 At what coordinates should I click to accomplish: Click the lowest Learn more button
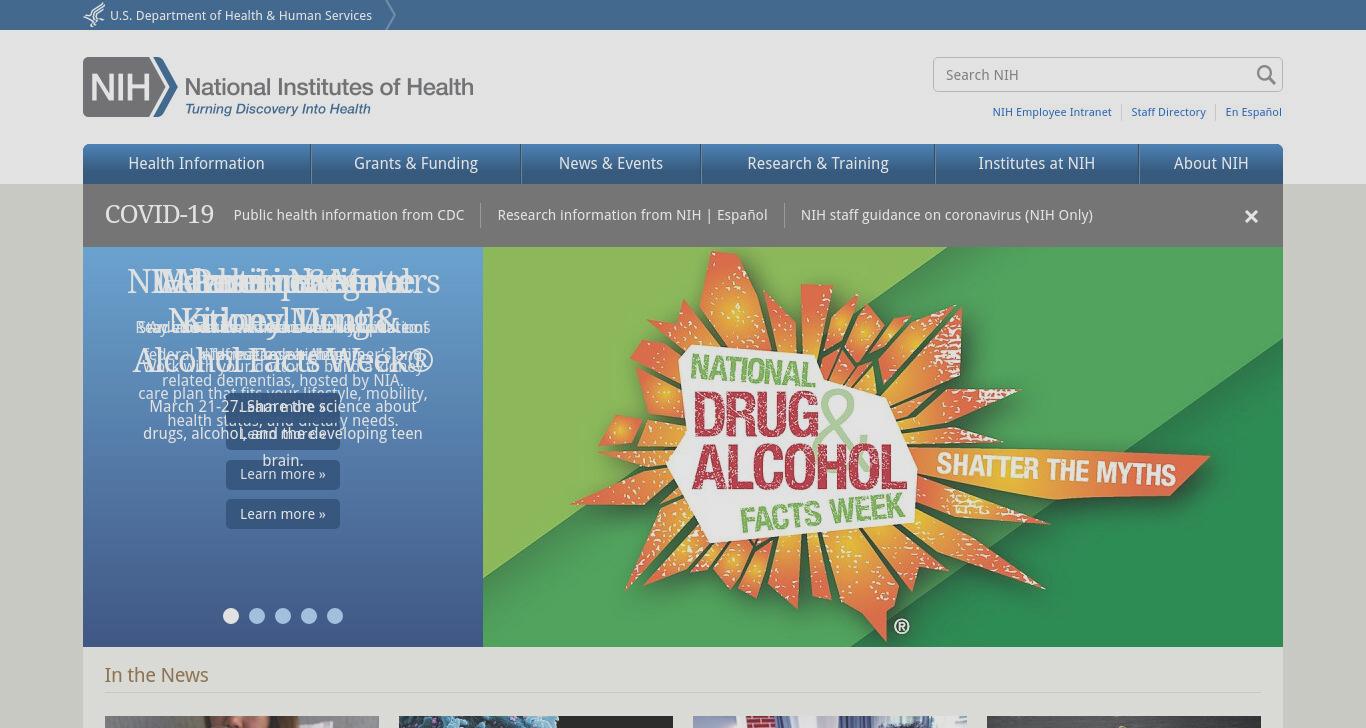(283, 514)
